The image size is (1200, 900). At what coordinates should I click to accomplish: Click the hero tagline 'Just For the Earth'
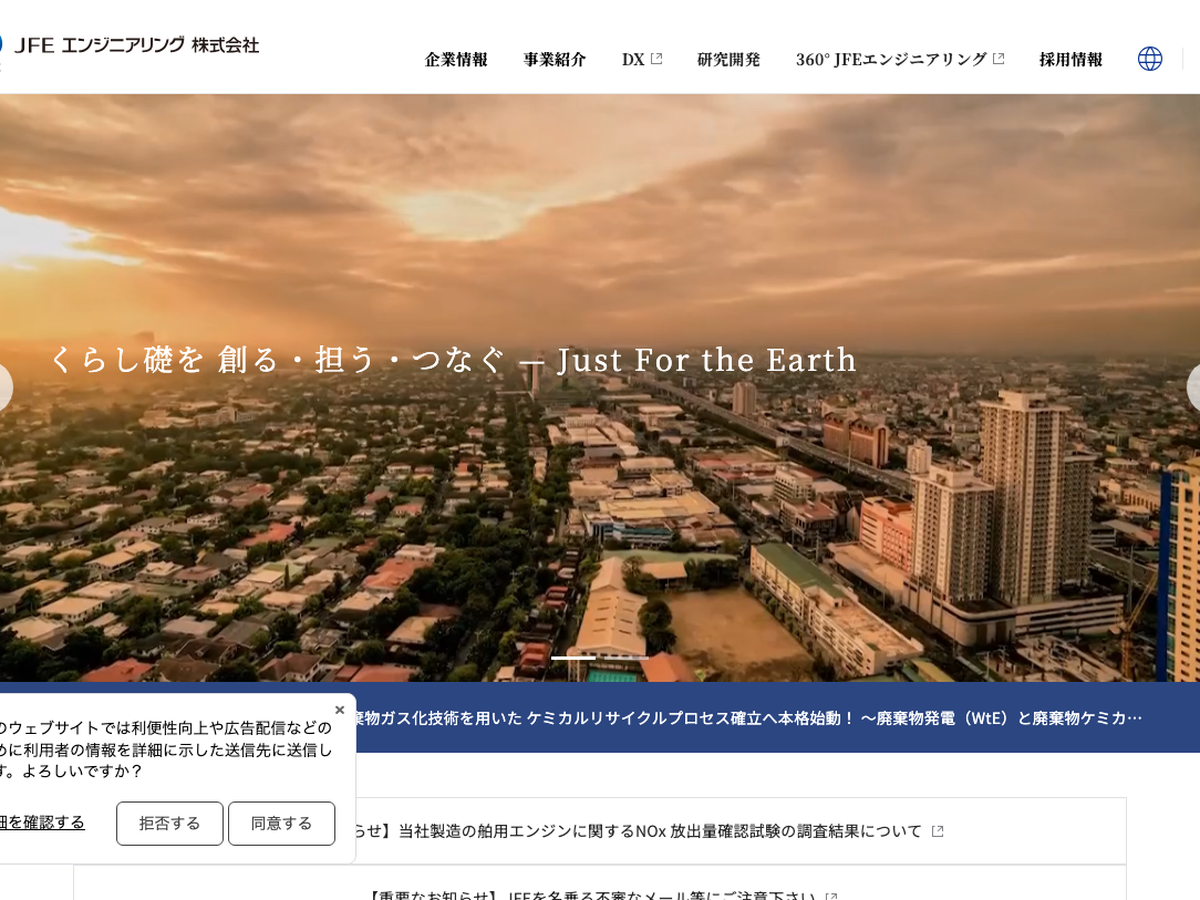click(x=706, y=360)
